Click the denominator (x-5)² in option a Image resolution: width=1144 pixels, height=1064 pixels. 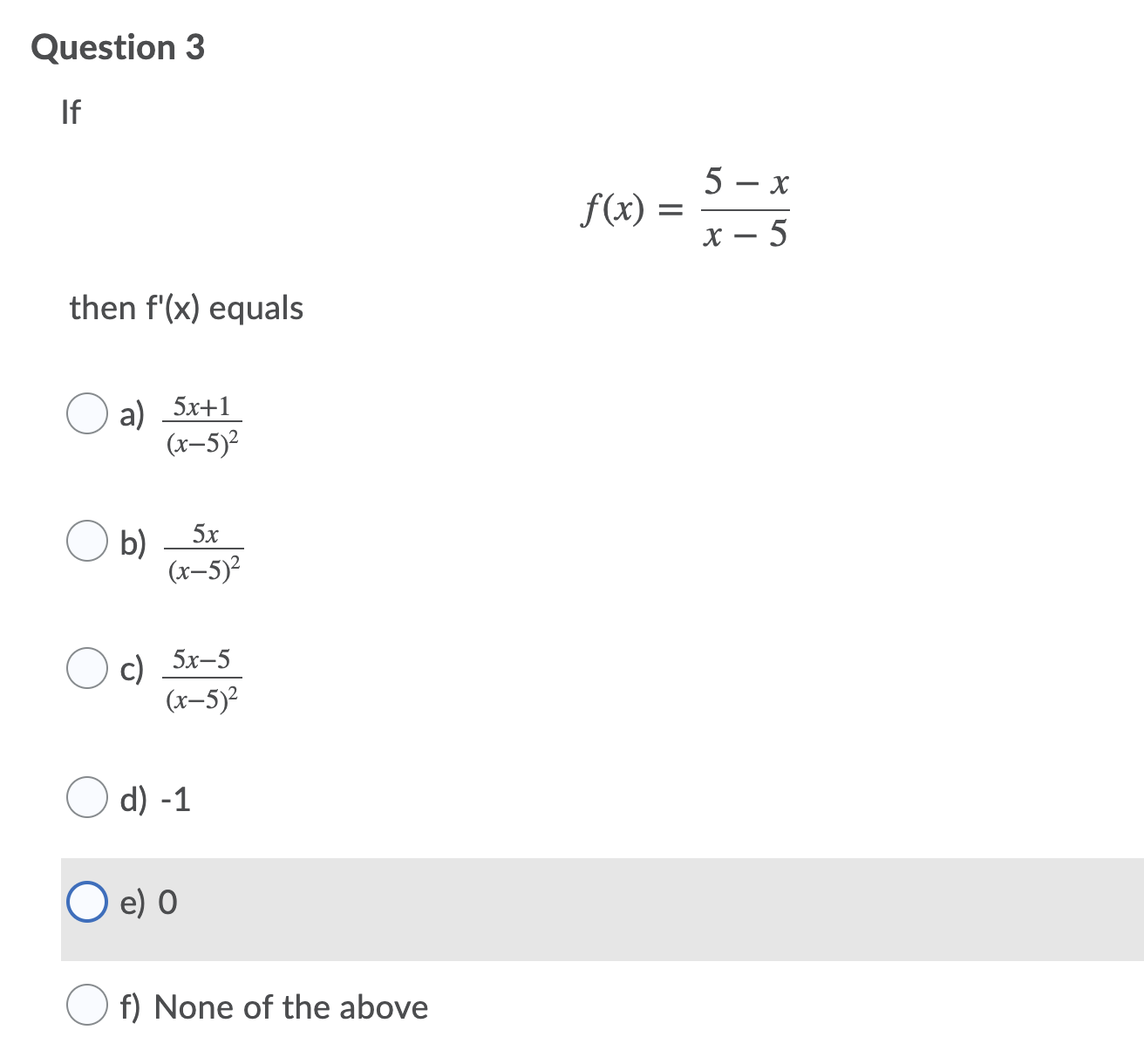[x=202, y=442]
